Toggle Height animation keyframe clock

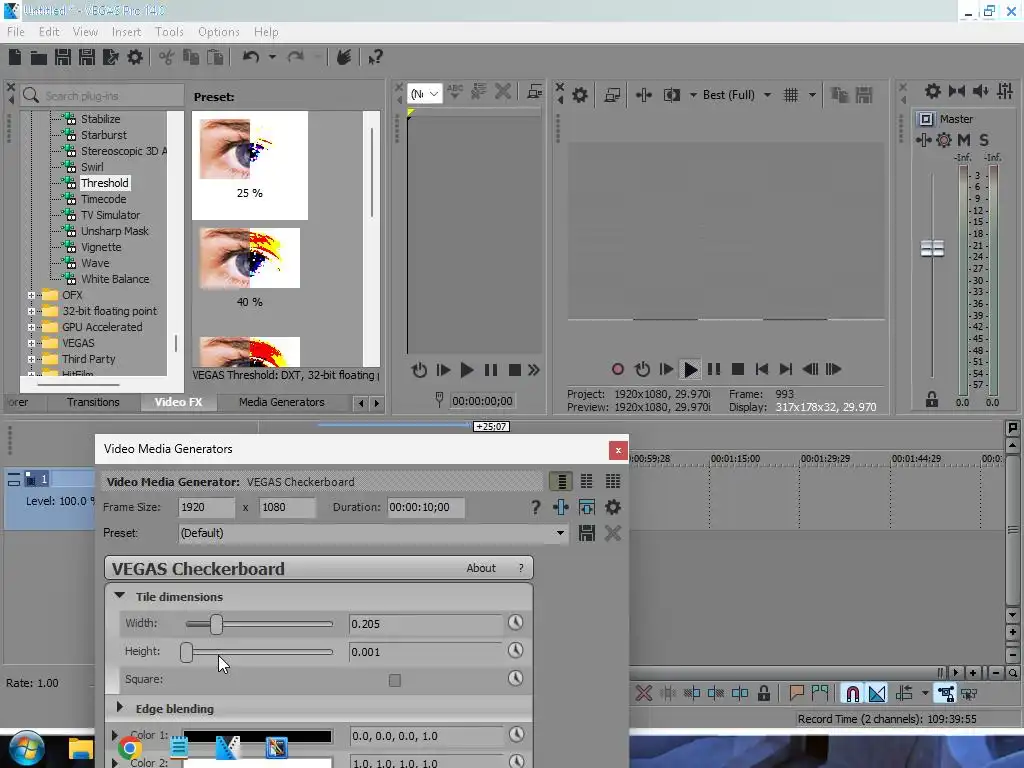pyautogui.click(x=516, y=651)
